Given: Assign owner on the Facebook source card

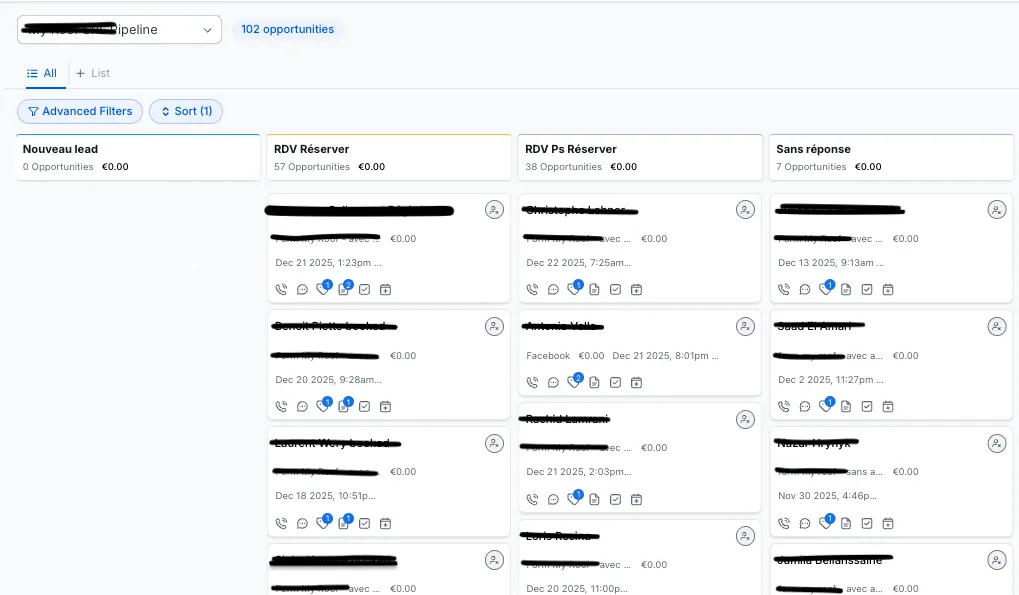Looking at the screenshot, I should 745,327.
